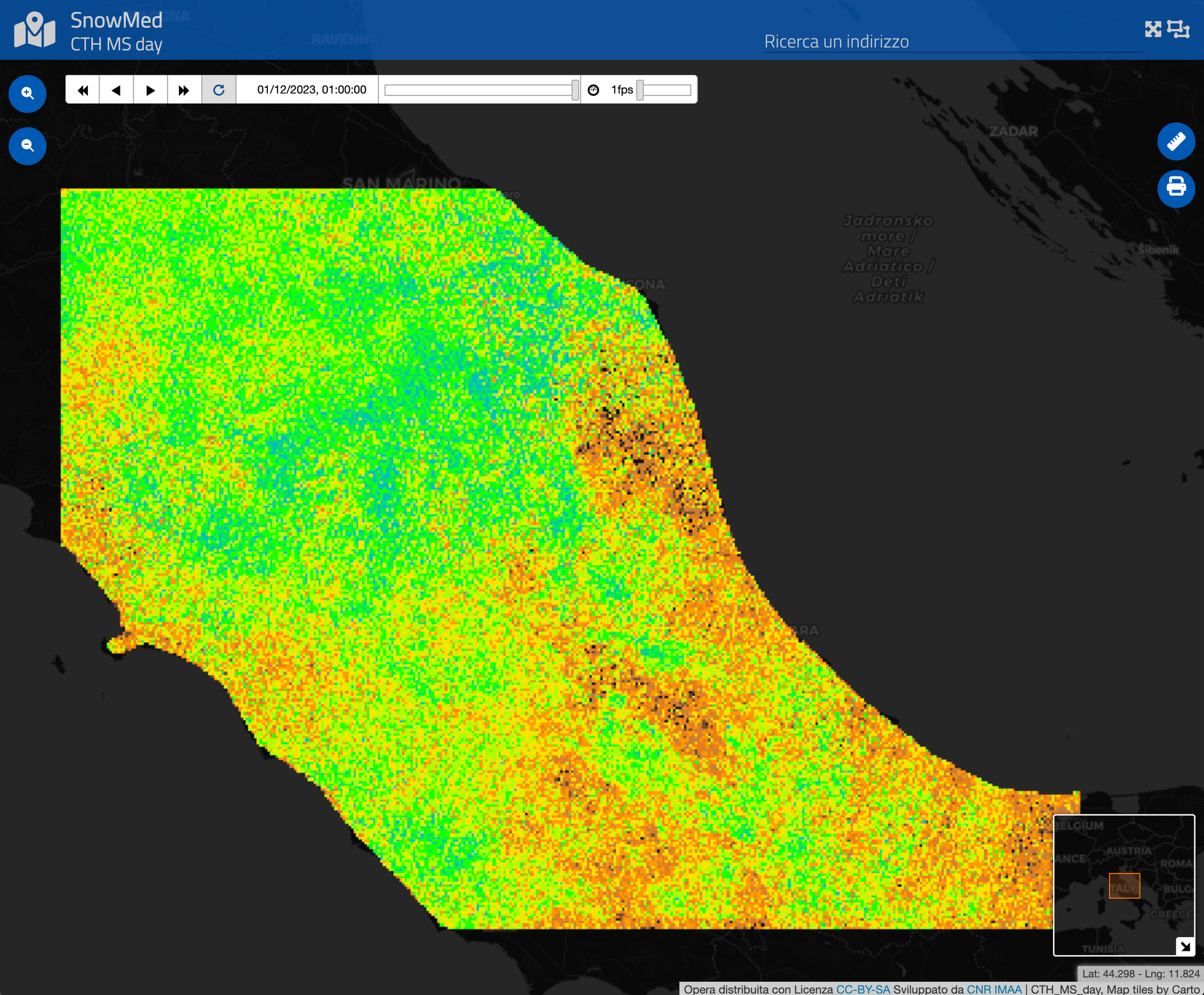Click the zoom out magnifier button
This screenshot has height=995, width=1204.
tap(27, 146)
